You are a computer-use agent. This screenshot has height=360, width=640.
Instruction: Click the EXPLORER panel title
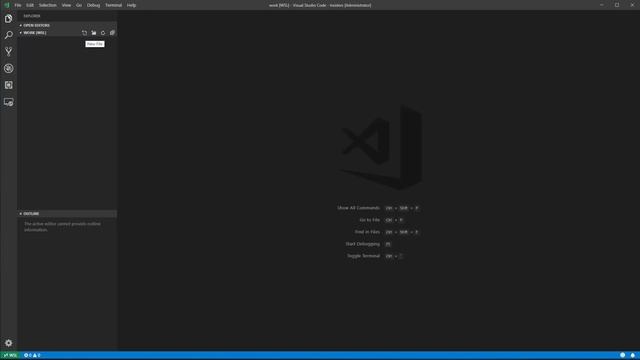point(32,16)
